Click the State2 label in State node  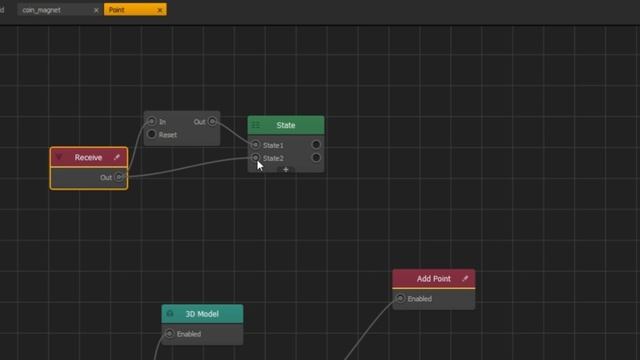pyautogui.click(x=273, y=158)
